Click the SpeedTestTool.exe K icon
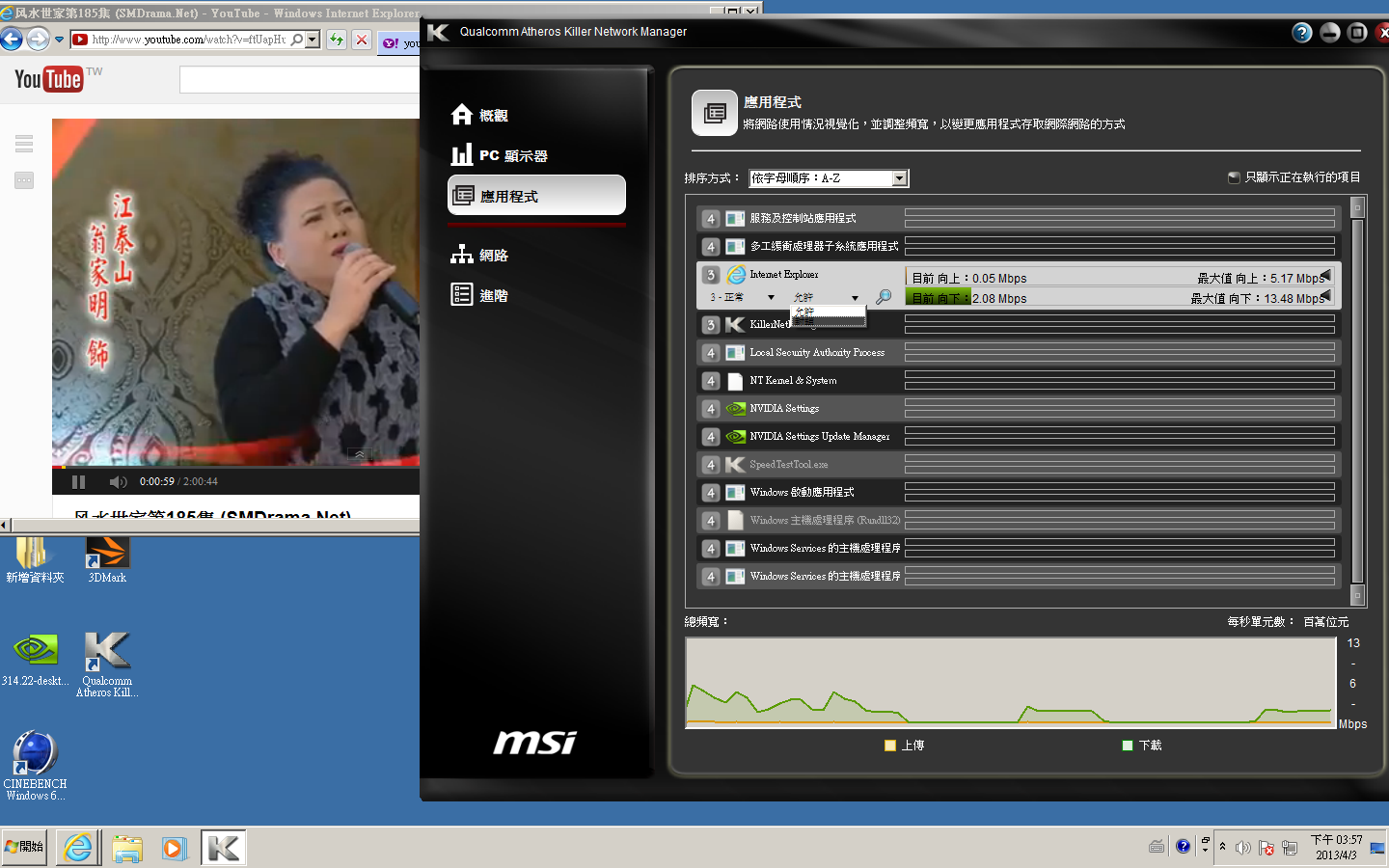Viewport: 1389px width, 868px height. [x=735, y=465]
